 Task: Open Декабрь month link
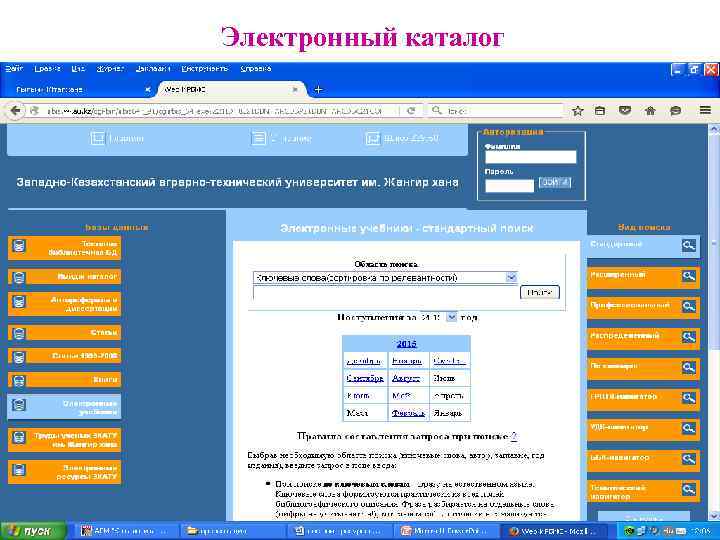[x=364, y=361]
